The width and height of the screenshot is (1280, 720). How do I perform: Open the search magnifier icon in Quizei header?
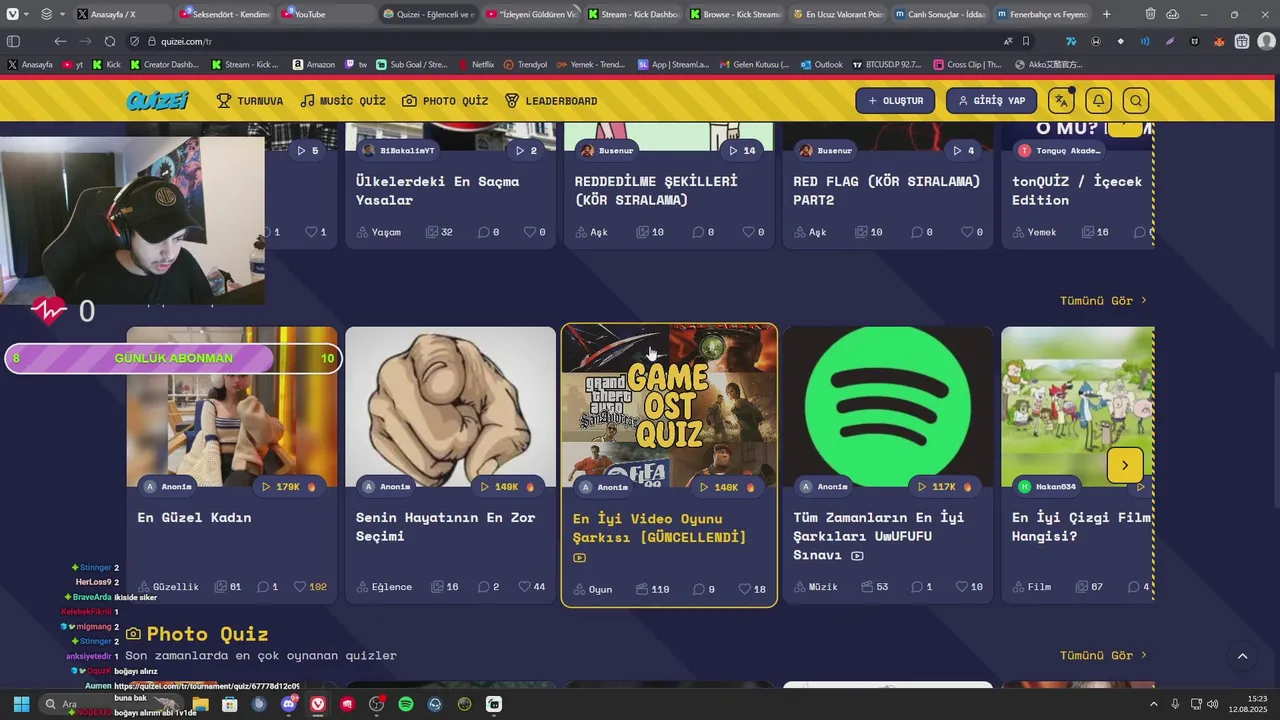1136,101
